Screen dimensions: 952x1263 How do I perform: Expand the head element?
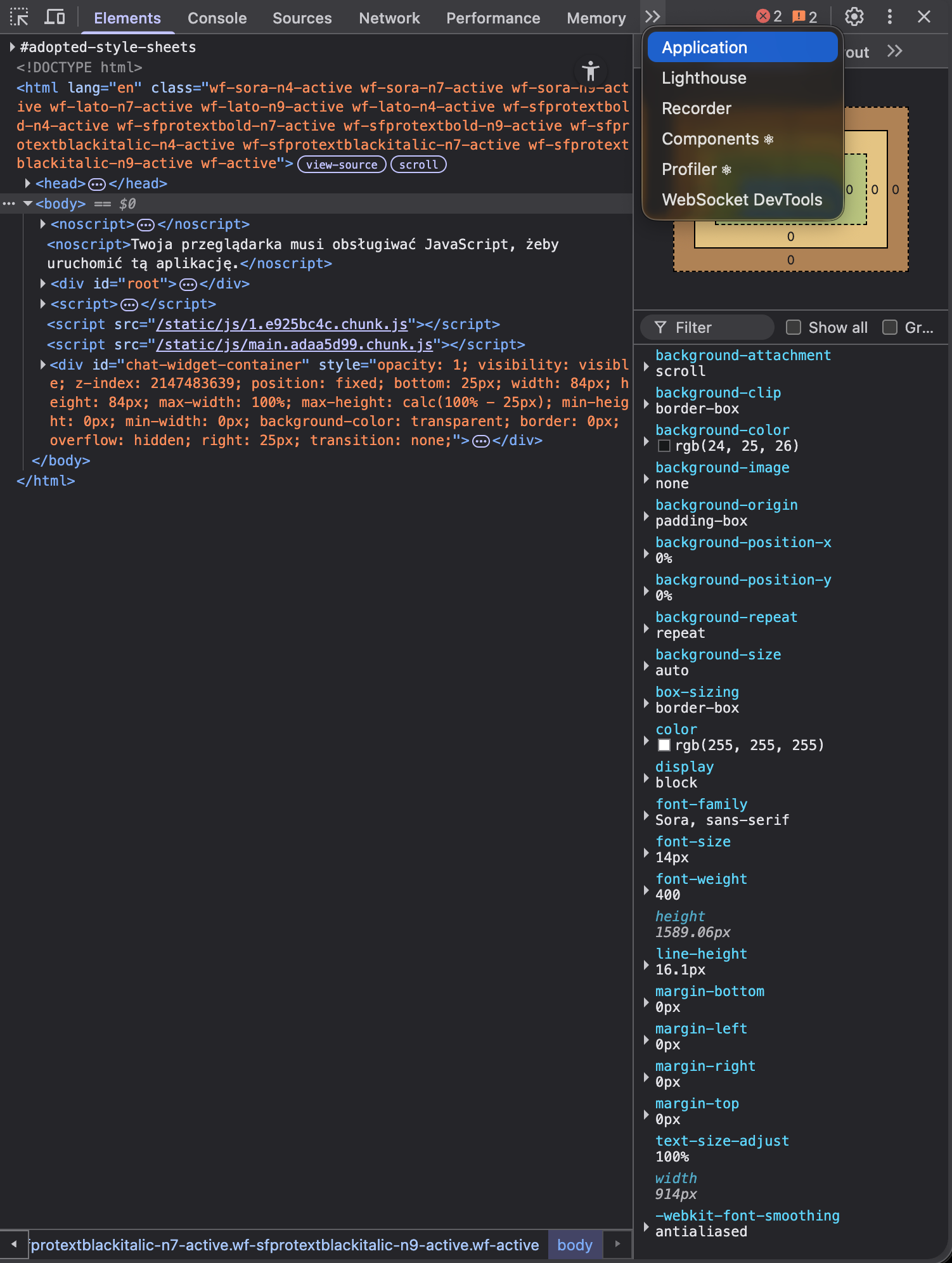[x=27, y=184]
